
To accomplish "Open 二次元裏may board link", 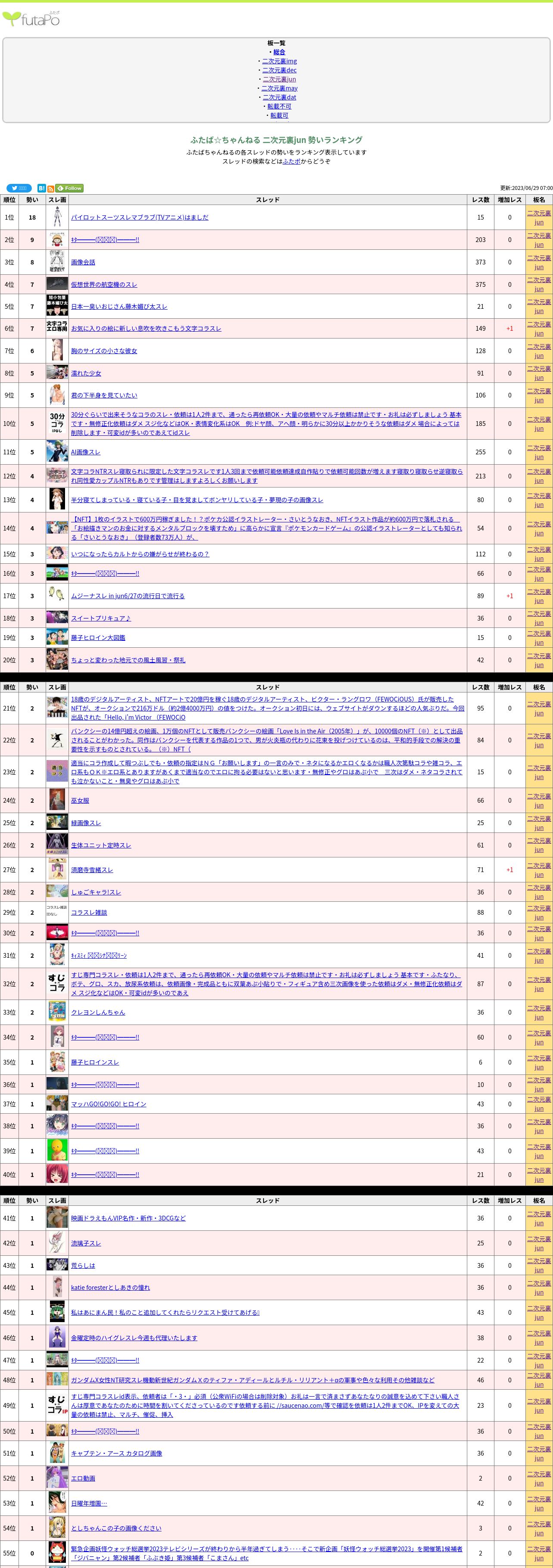I will tap(279, 88).
